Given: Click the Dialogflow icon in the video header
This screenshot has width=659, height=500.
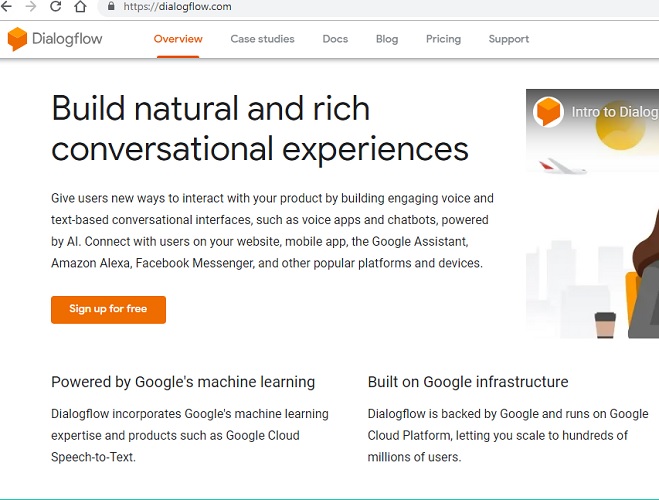Looking at the screenshot, I should 548,112.
